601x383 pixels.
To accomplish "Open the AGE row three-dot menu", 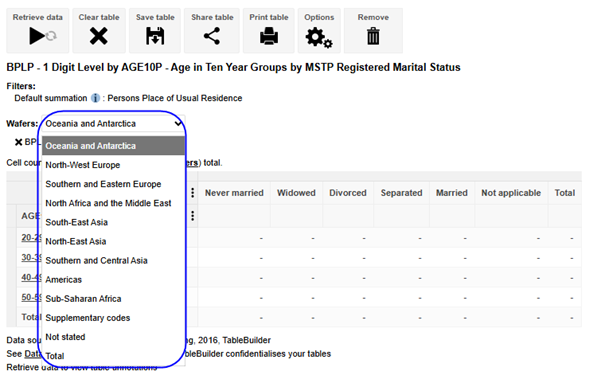I will pyautogui.click(x=192, y=216).
